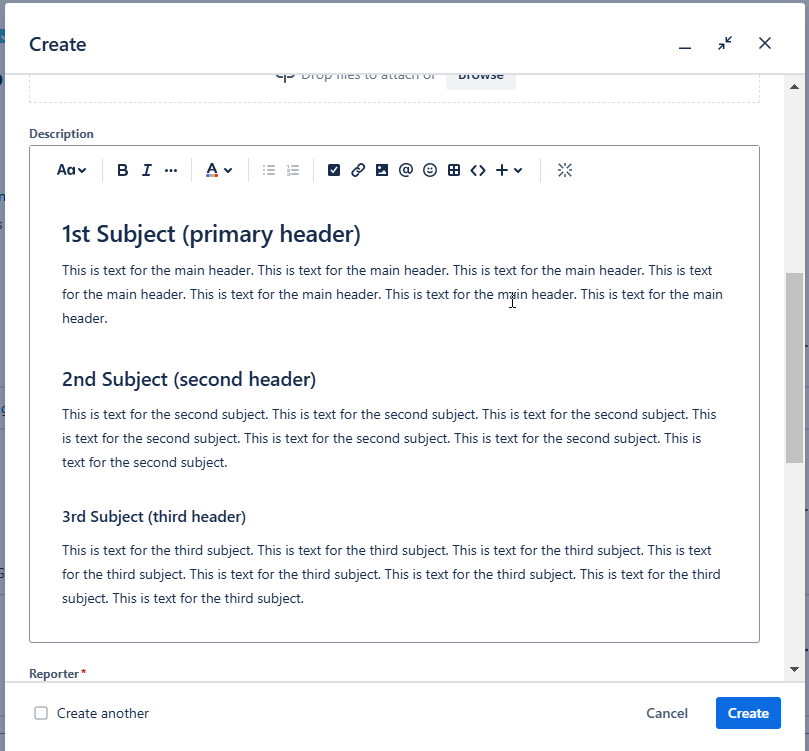Create a bullet list
Screen dimensions: 809x751
pyautogui.click(x=268, y=170)
